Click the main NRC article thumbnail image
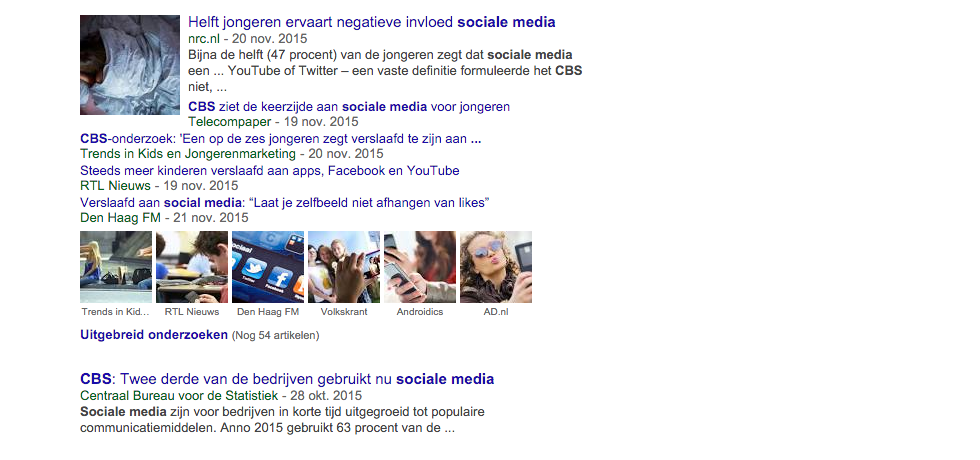Viewport: 980px width, 460px height. (x=130, y=65)
